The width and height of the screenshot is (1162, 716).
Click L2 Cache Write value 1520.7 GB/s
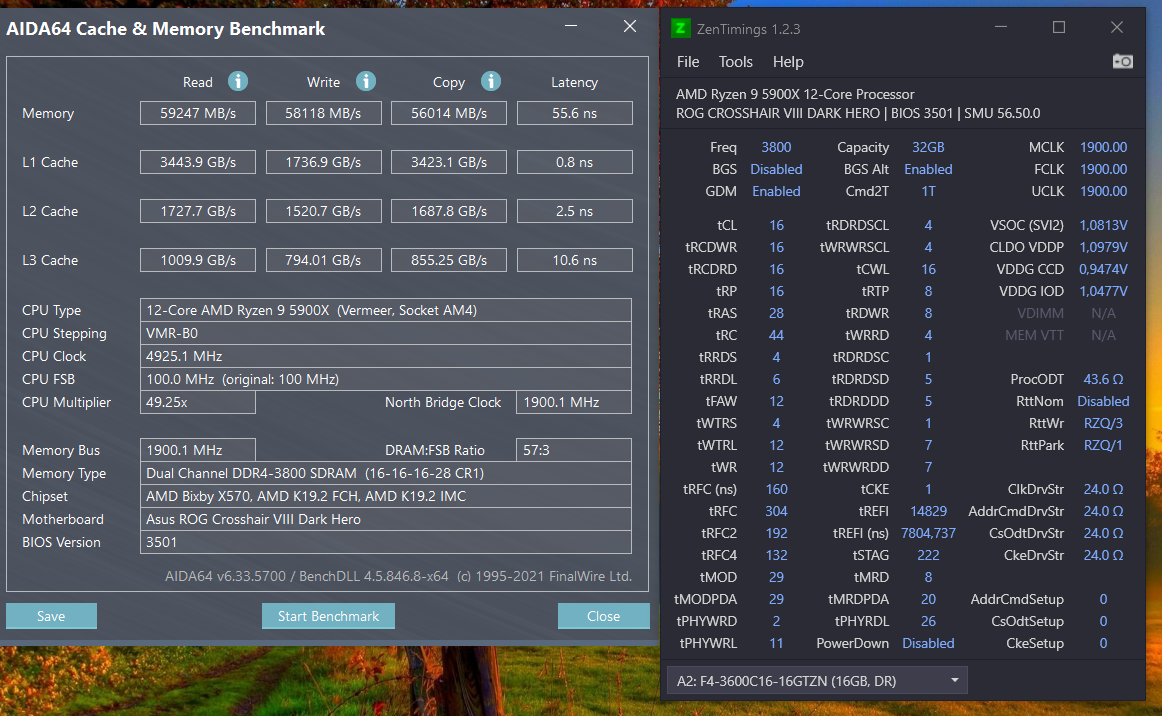coord(323,211)
